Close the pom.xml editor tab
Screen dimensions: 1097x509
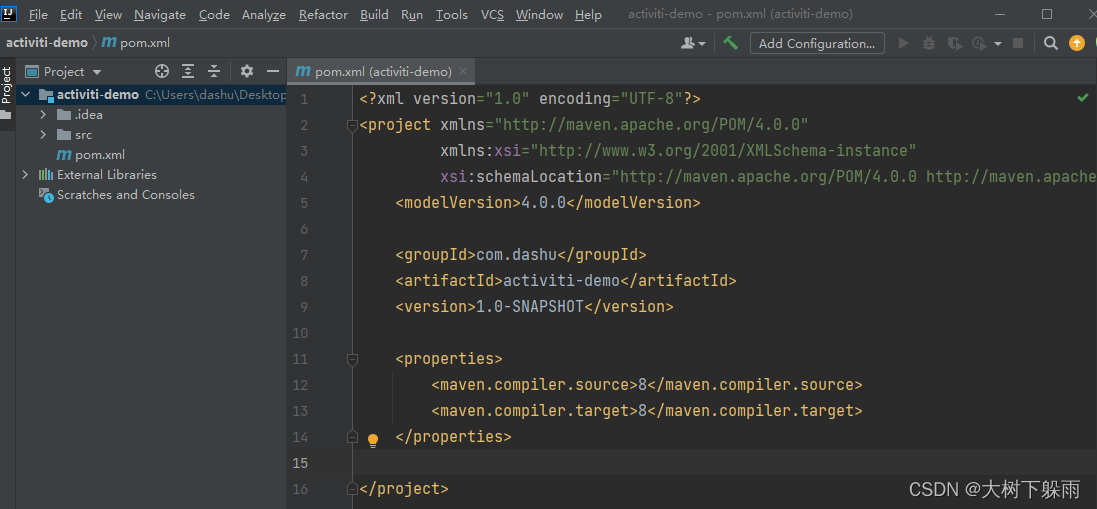(x=463, y=71)
